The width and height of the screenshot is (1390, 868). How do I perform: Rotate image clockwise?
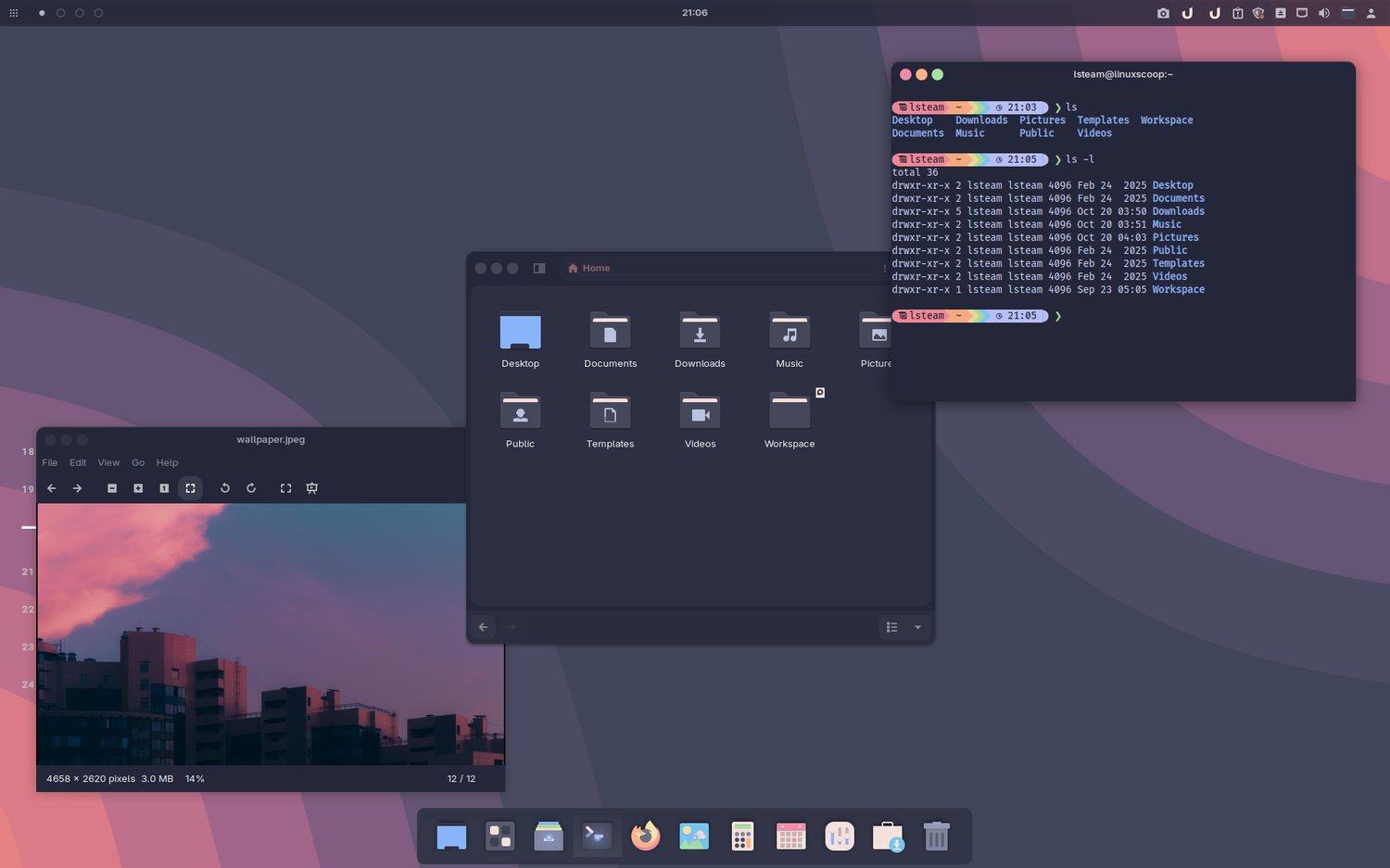(x=251, y=488)
